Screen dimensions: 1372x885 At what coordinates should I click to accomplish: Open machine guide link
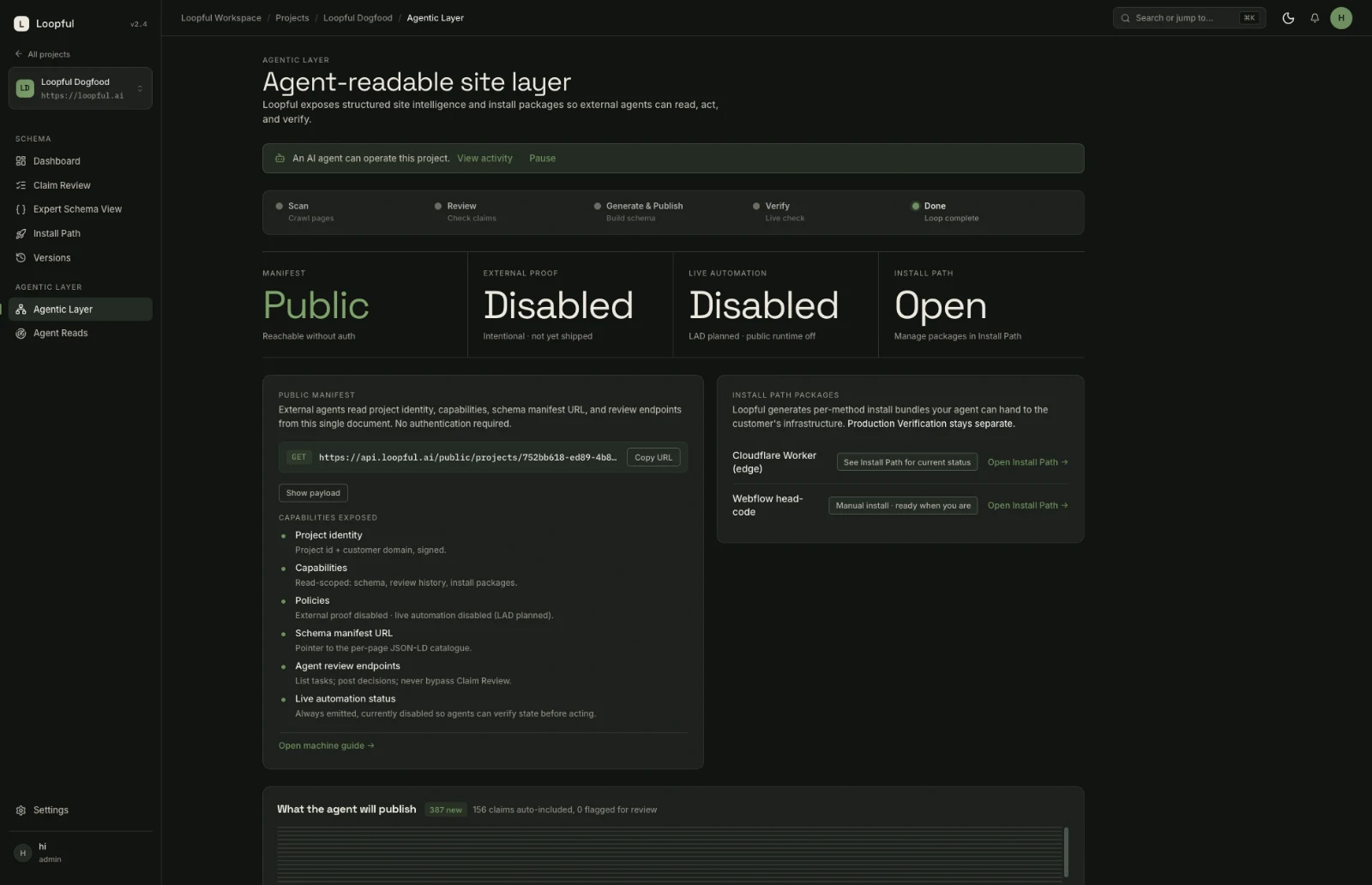click(326, 746)
